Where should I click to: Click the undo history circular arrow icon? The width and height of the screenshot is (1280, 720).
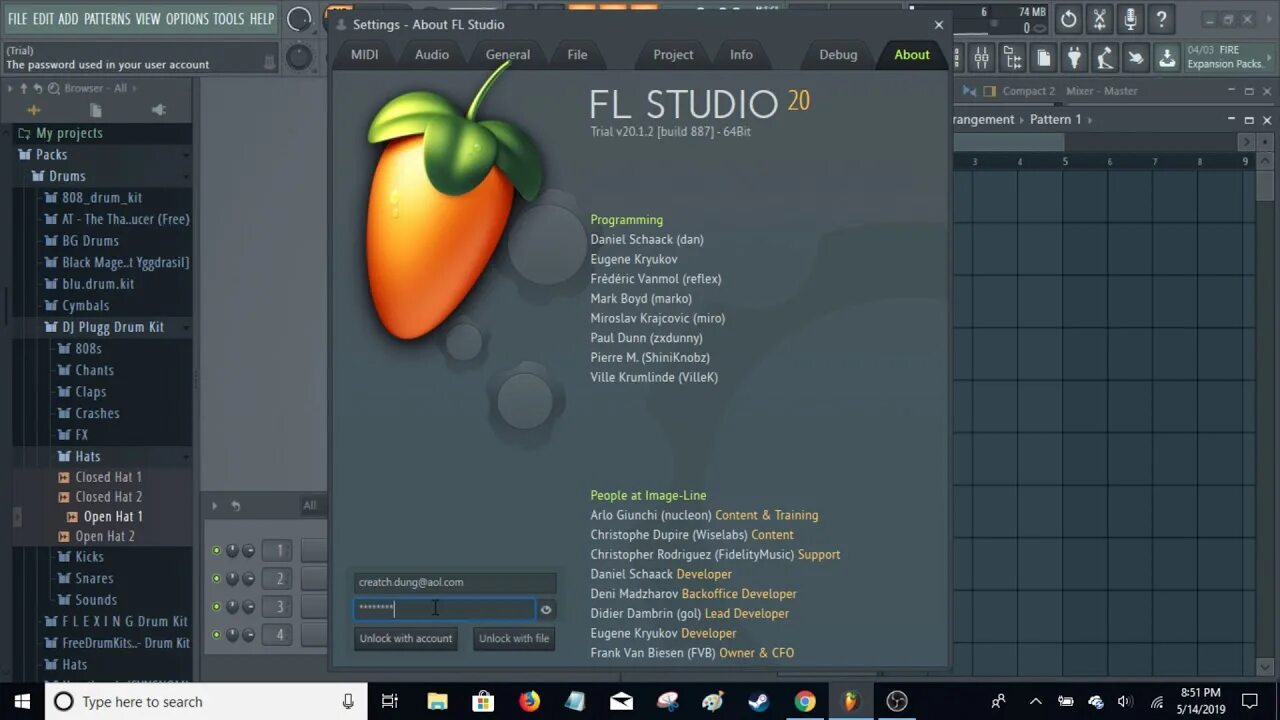(1069, 19)
